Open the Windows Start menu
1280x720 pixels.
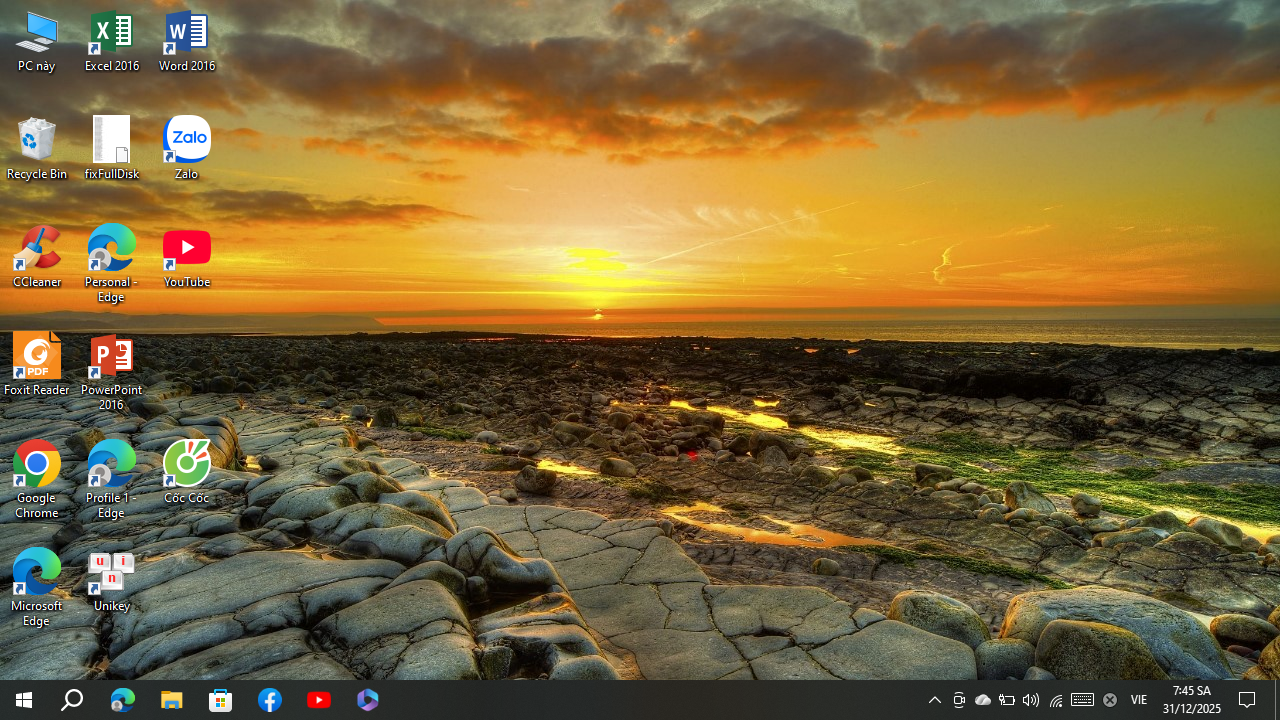[x=24, y=700]
